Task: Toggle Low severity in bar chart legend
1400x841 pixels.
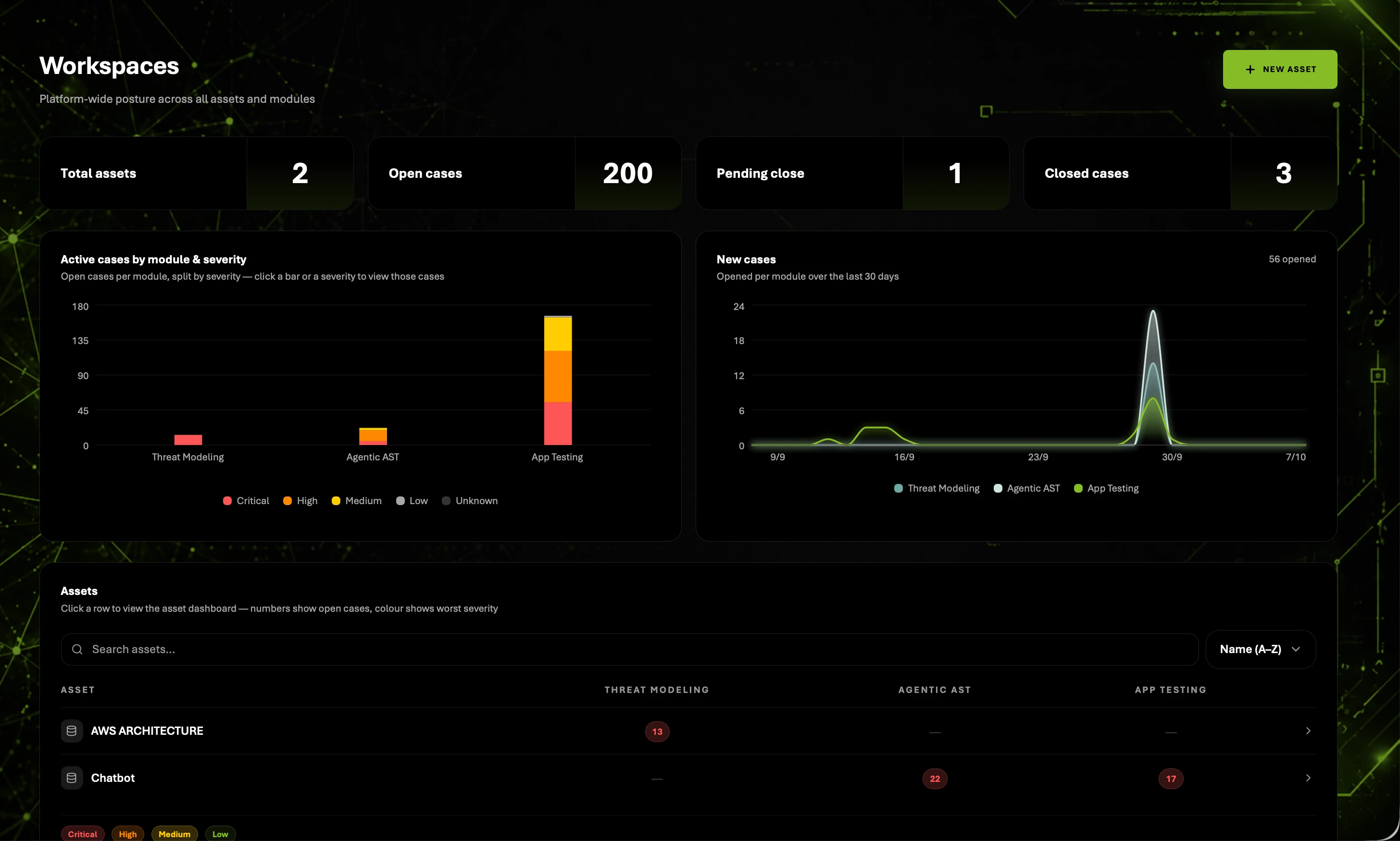Action: pyautogui.click(x=412, y=501)
